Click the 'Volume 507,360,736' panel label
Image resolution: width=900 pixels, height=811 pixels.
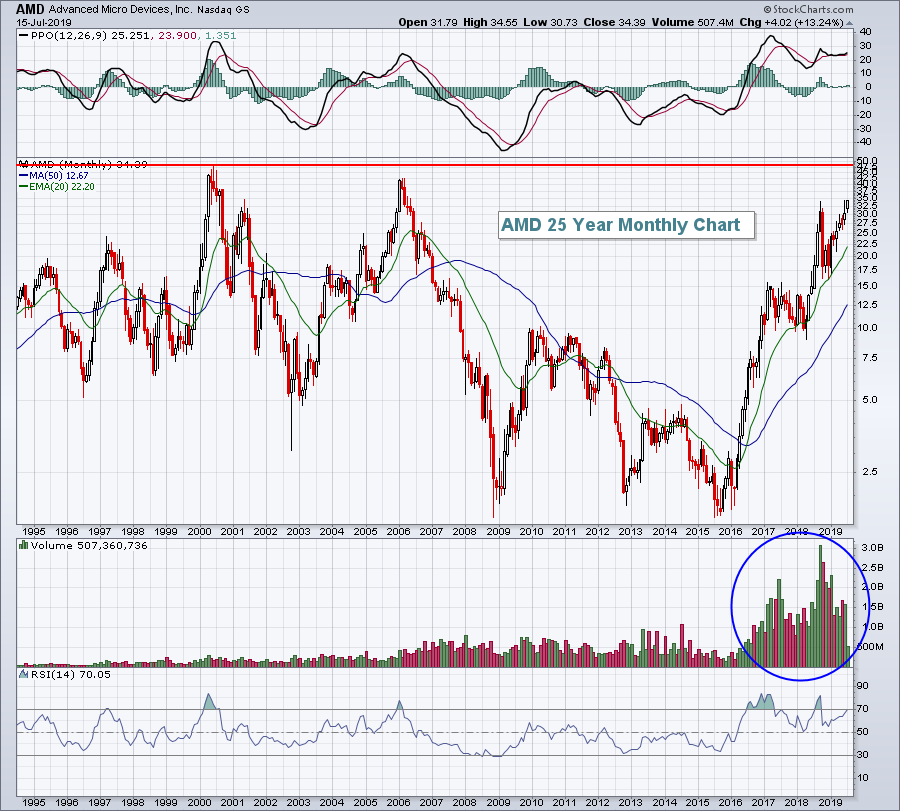click(89, 545)
